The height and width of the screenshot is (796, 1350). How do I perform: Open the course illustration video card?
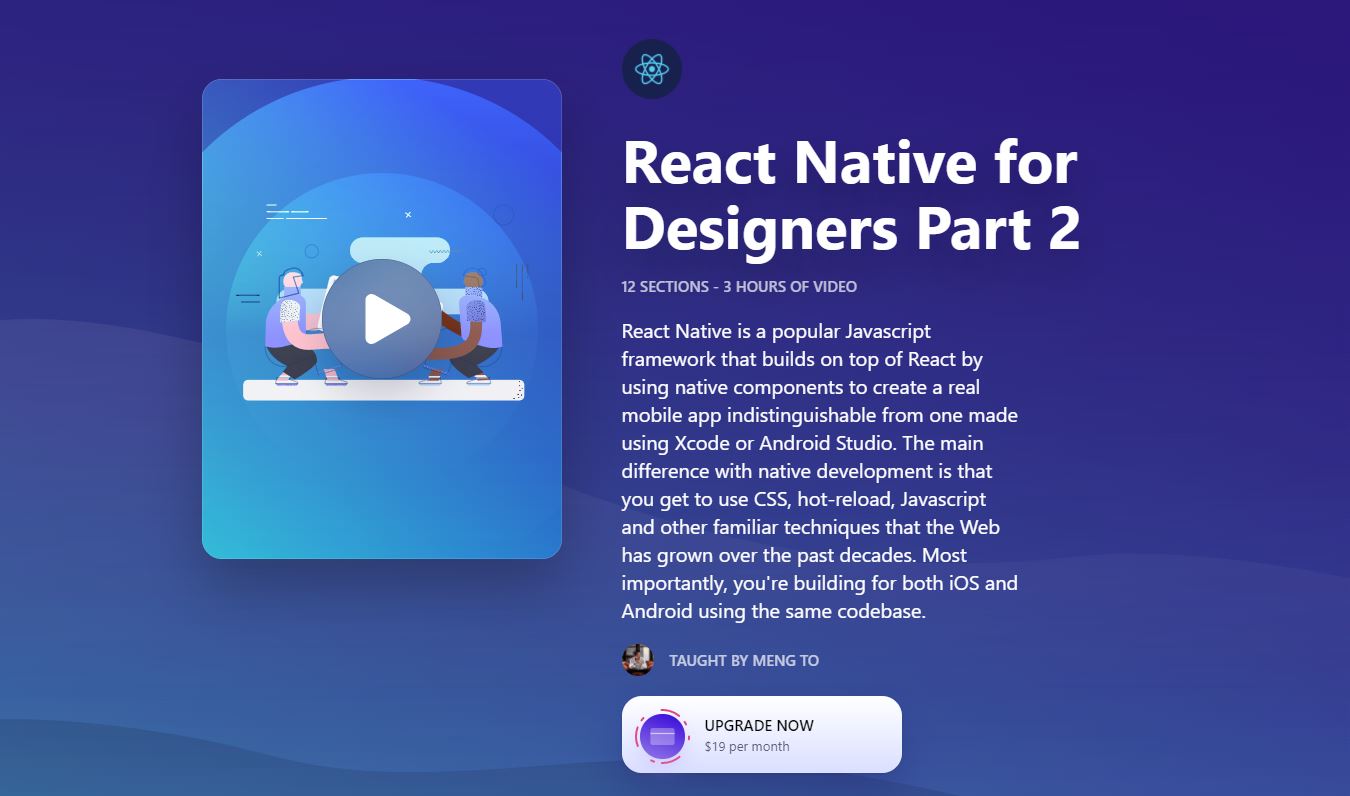(x=382, y=319)
